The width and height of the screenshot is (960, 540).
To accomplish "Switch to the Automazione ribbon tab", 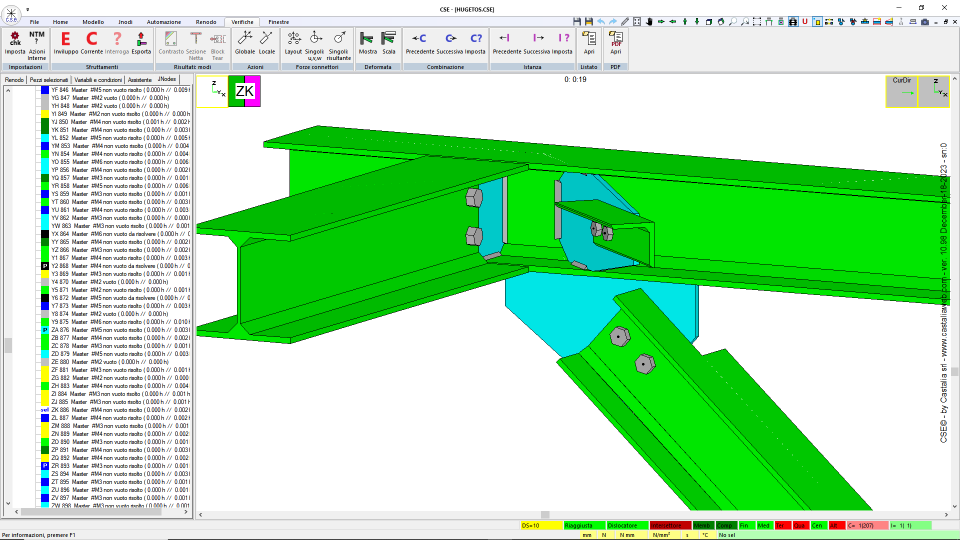I will (x=164, y=22).
